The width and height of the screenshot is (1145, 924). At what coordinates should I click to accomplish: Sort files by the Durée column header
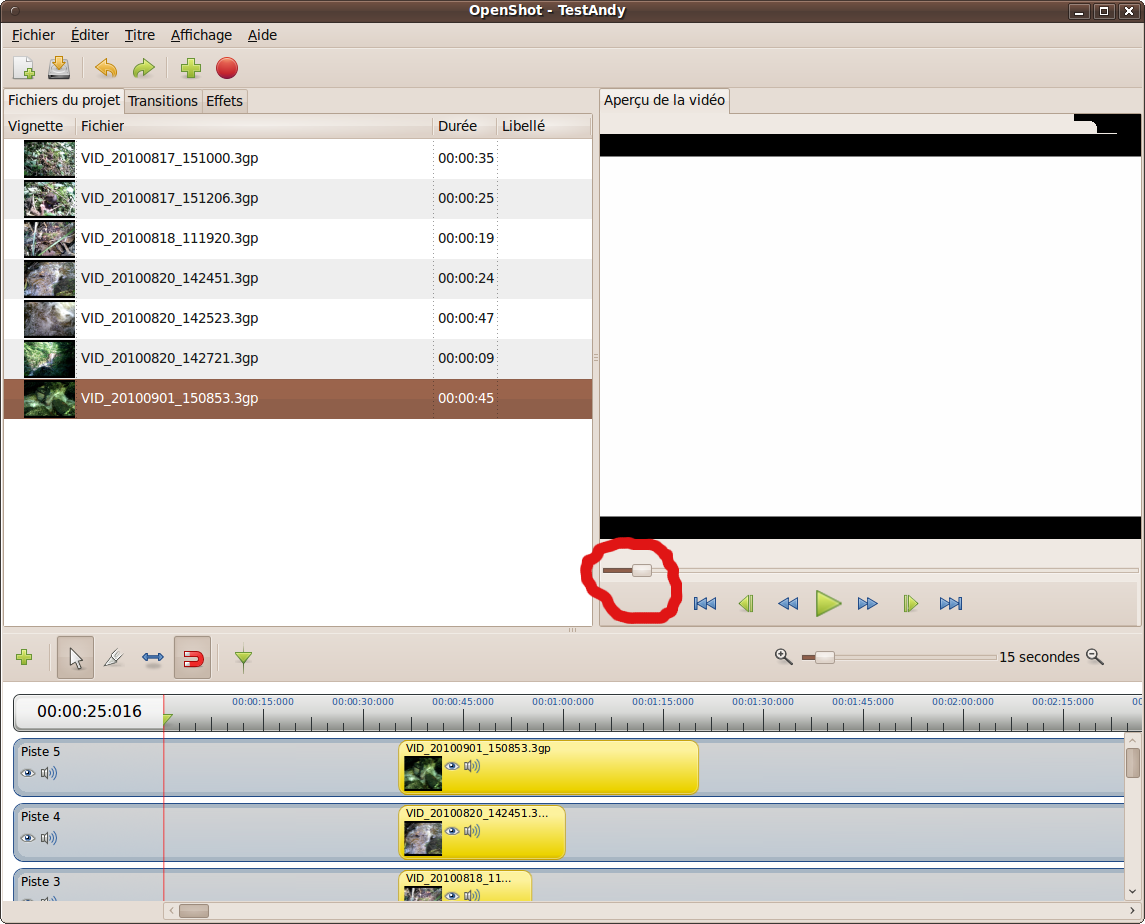pyautogui.click(x=458, y=126)
